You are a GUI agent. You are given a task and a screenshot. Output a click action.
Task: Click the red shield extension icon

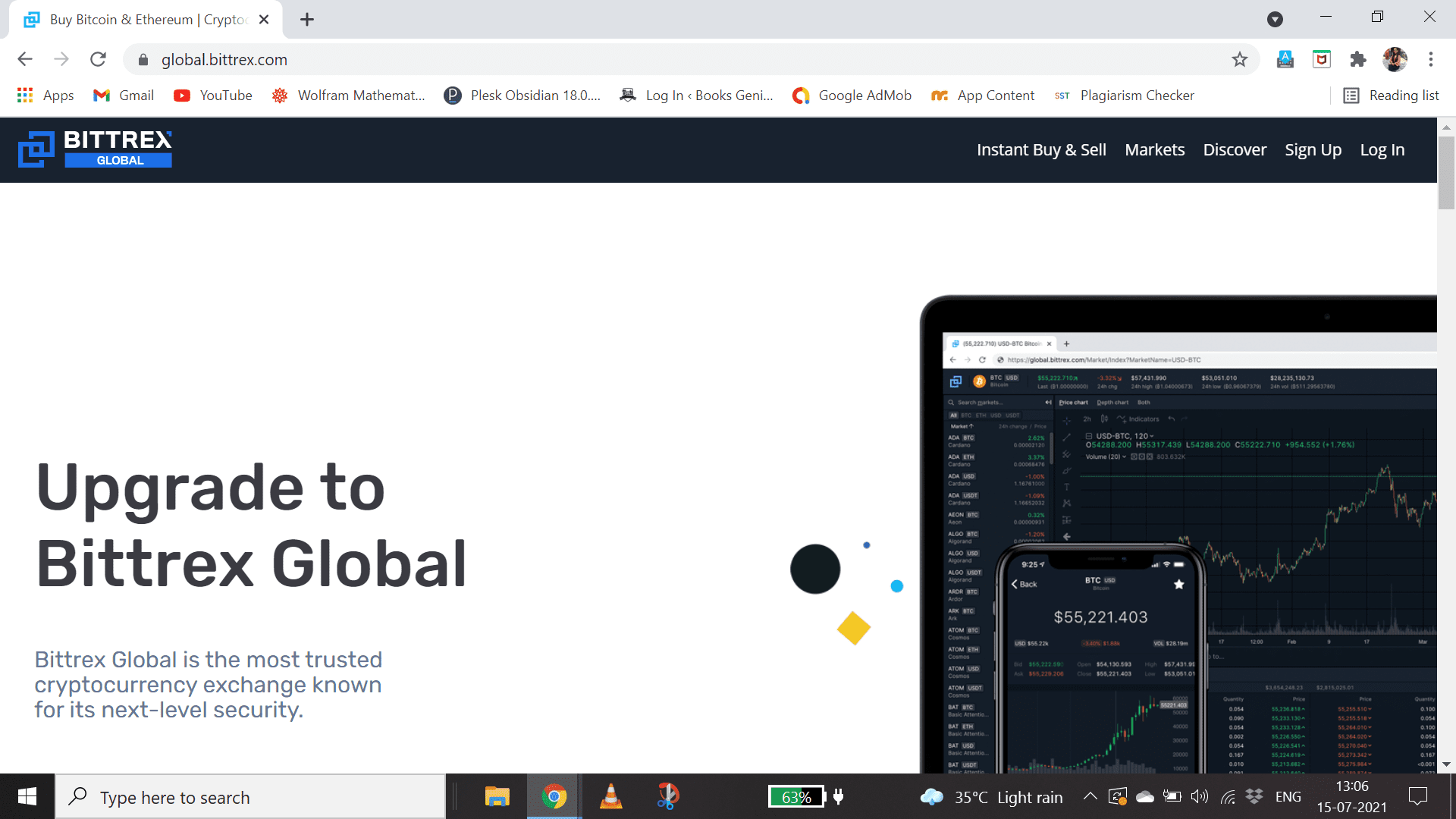pos(1322,59)
